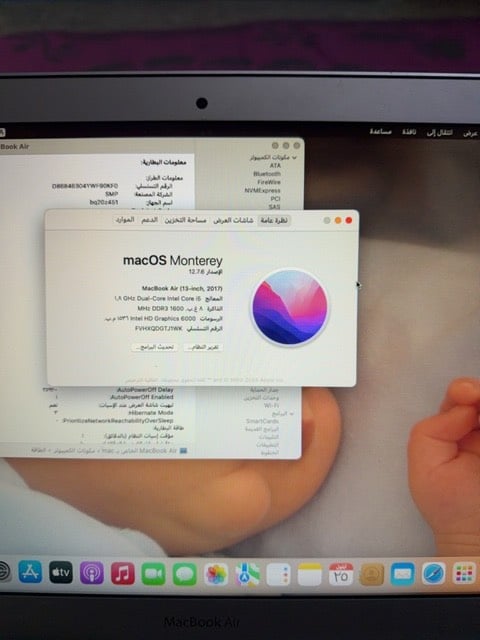The image size is (480, 640).
Task: Select FireWire in System Information sidebar
Action: [269, 182]
